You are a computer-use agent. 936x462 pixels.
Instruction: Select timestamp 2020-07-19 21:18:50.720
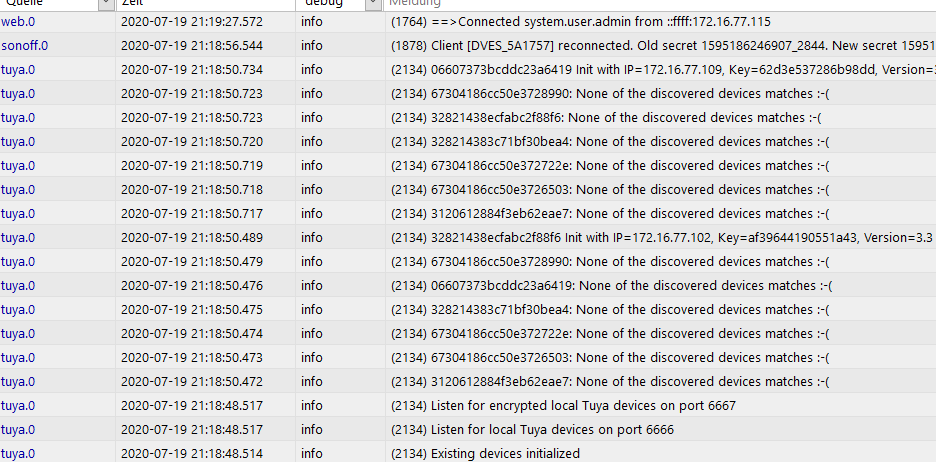[x=192, y=141]
